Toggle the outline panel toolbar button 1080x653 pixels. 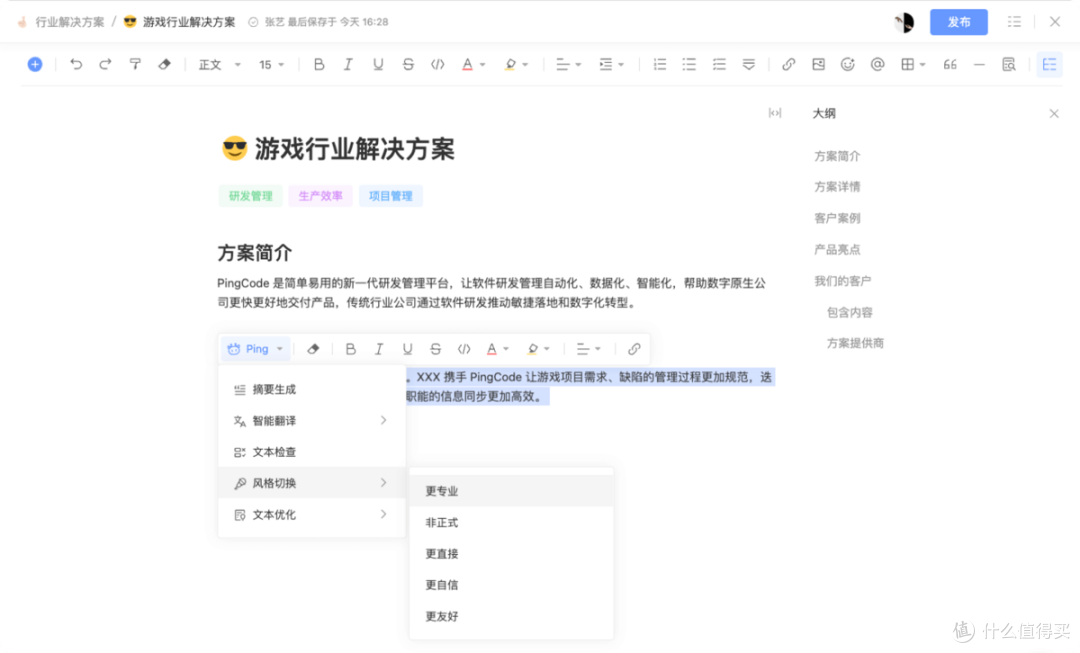pos(1049,65)
